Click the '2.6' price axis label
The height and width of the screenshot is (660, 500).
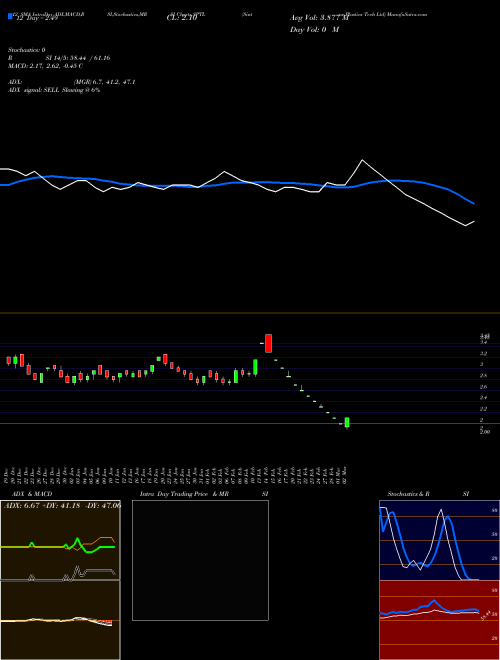click(x=484, y=386)
